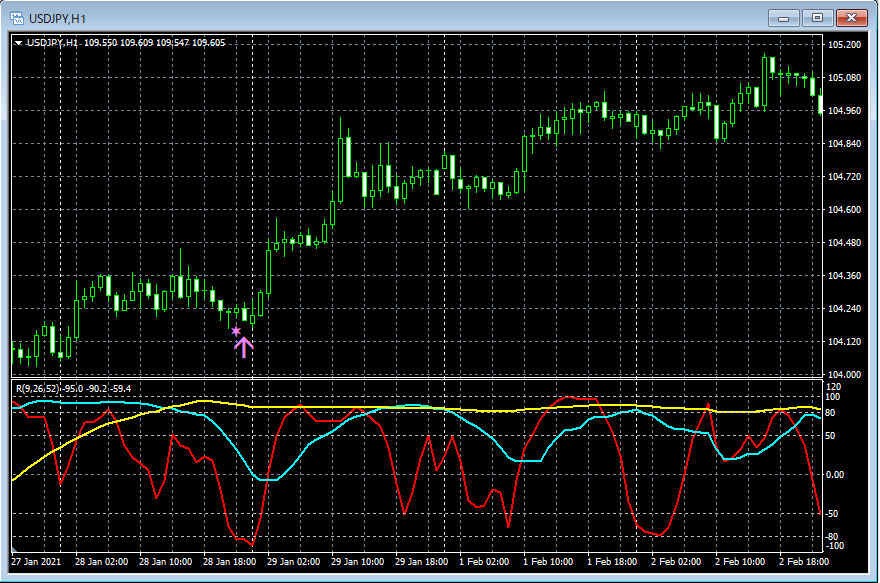Click the 2 Feb 18:00 time label

(x=803, y=562)
